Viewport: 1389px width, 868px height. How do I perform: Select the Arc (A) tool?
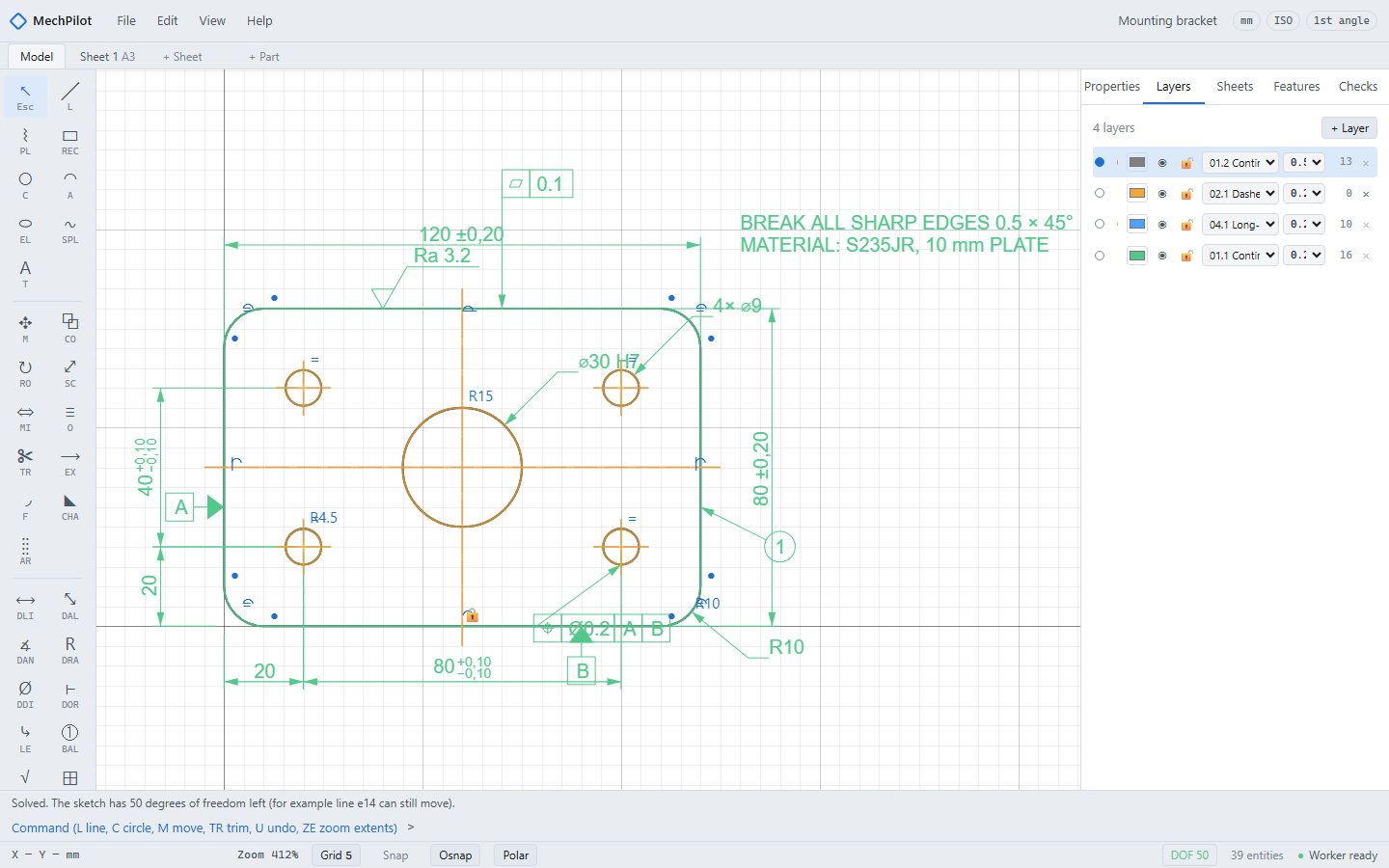pyautogui.click(x=70, y=185)
